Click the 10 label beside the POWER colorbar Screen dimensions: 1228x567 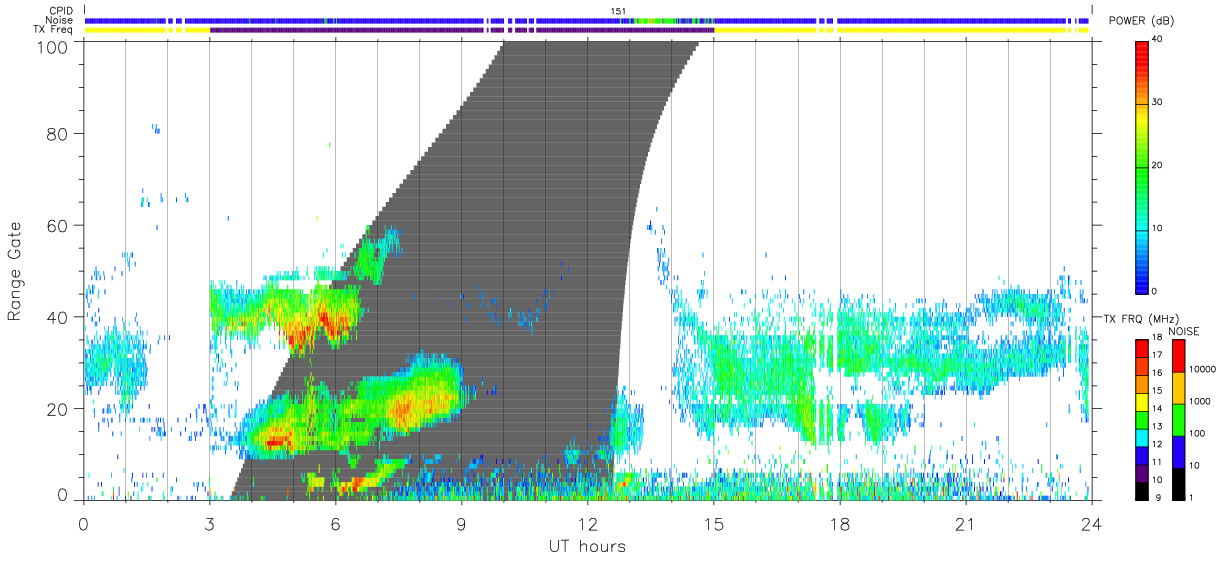click(1158, 228)
